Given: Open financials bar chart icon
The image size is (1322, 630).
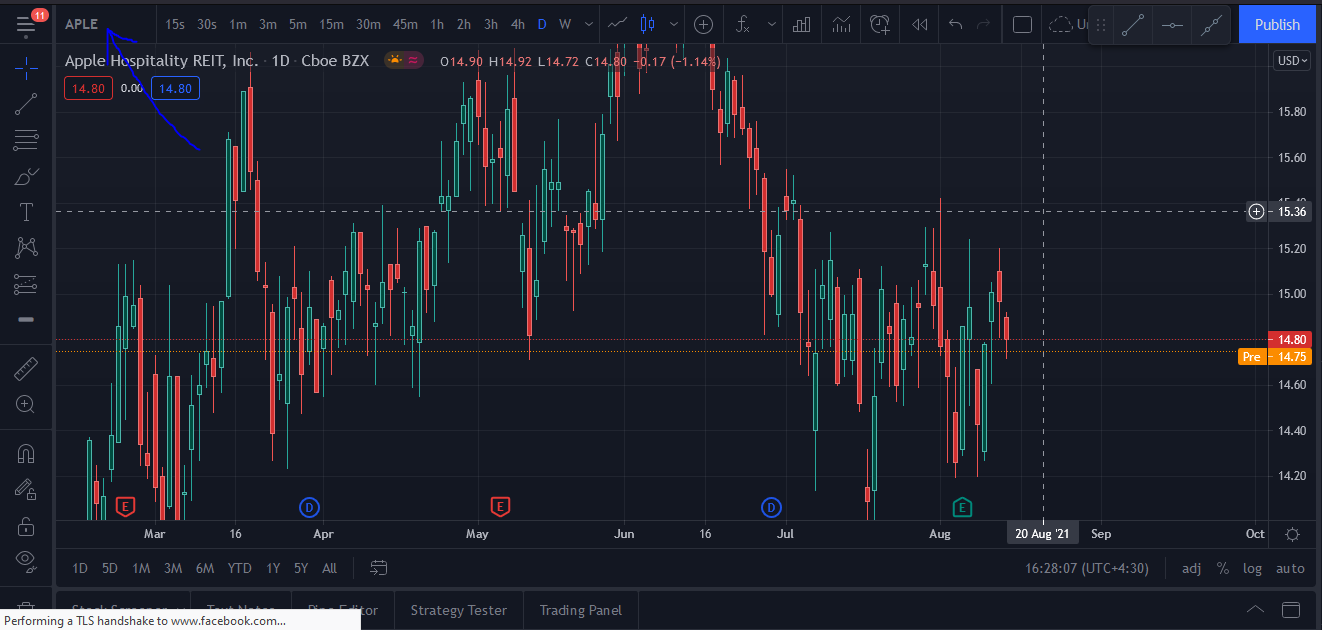Looking at the screenshot, I should 802,24.
